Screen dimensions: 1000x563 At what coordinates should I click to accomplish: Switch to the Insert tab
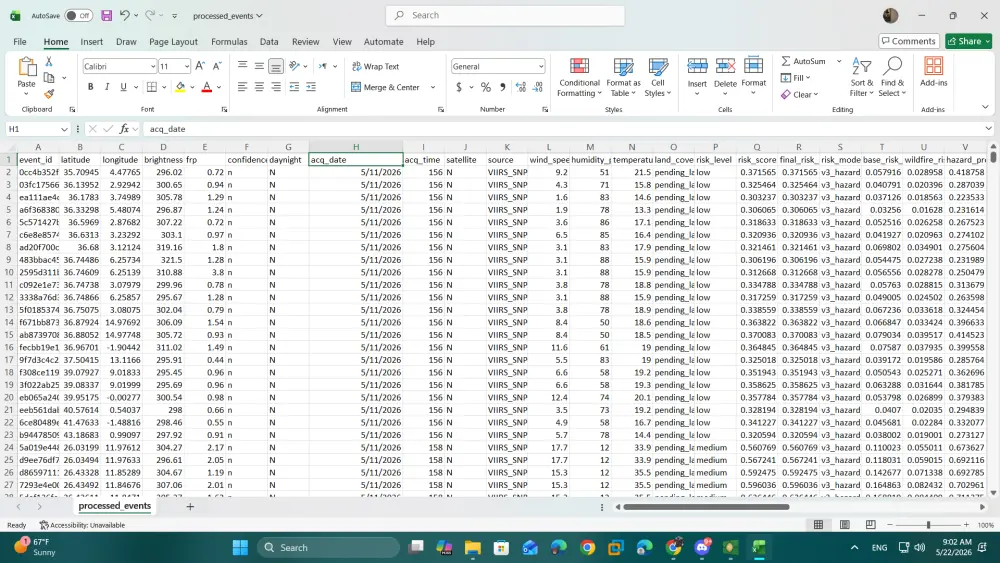pyautogui.click(x=91, y=41)
